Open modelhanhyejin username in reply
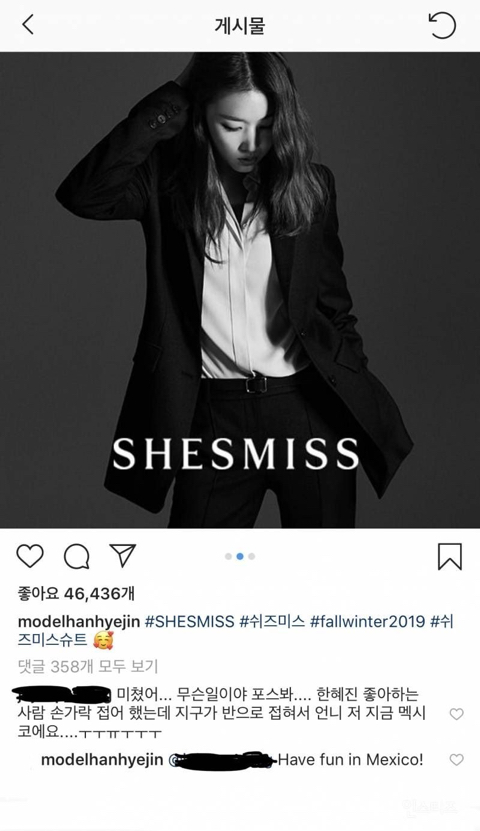Viewport: 480px width, 831px height. tap(102, 760)
